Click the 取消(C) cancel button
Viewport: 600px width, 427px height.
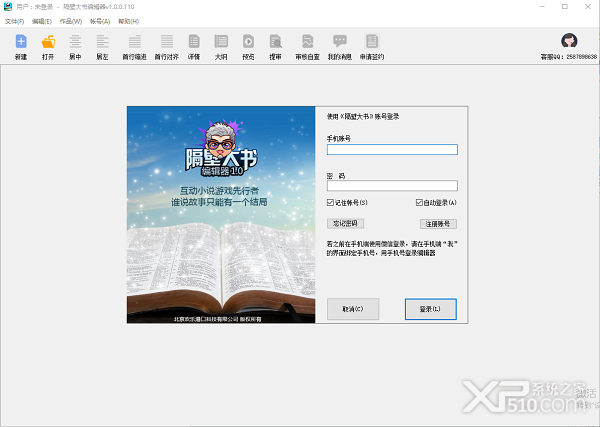pyautogui.click(x=353, y=309)
